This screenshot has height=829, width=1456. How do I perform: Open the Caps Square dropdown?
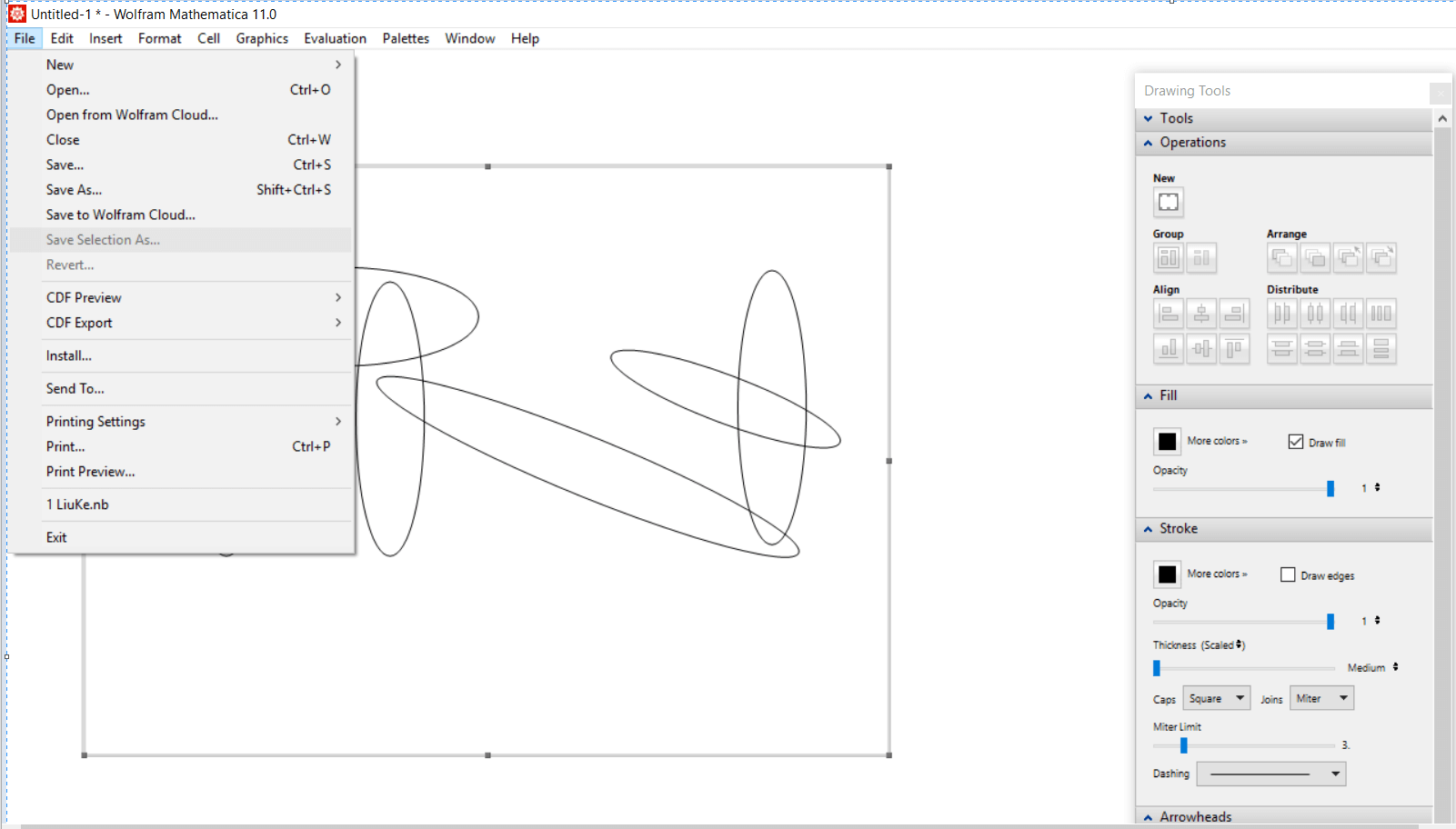1216,698
